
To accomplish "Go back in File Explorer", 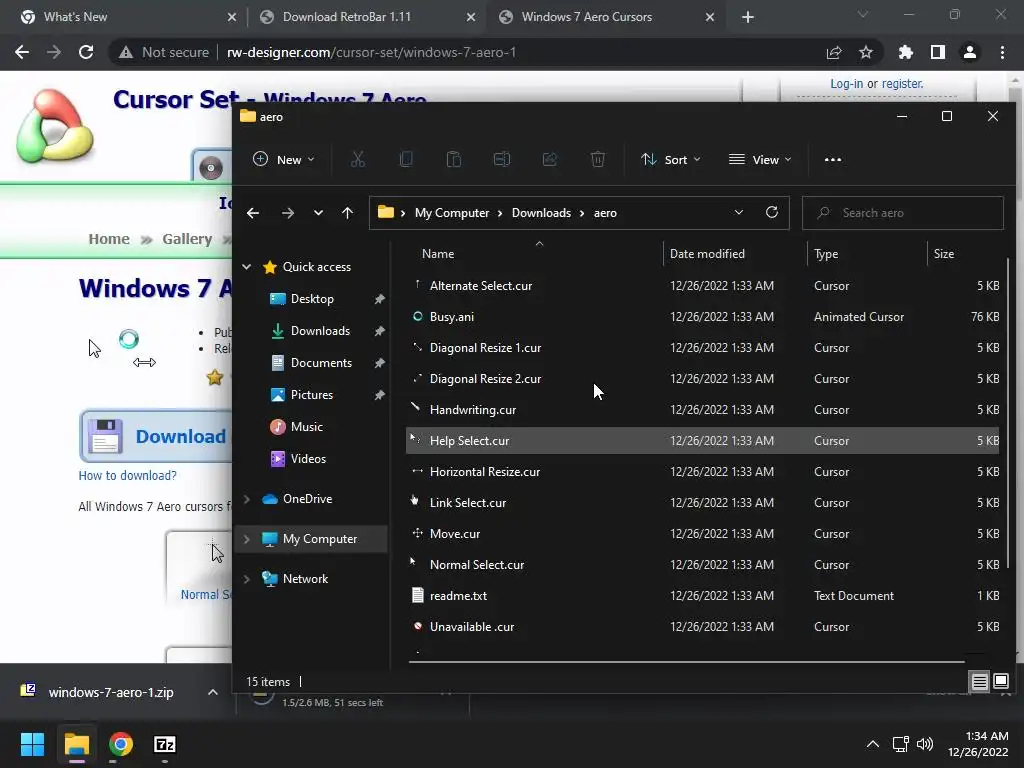I will pyautogui.click(x=253, y=213).
